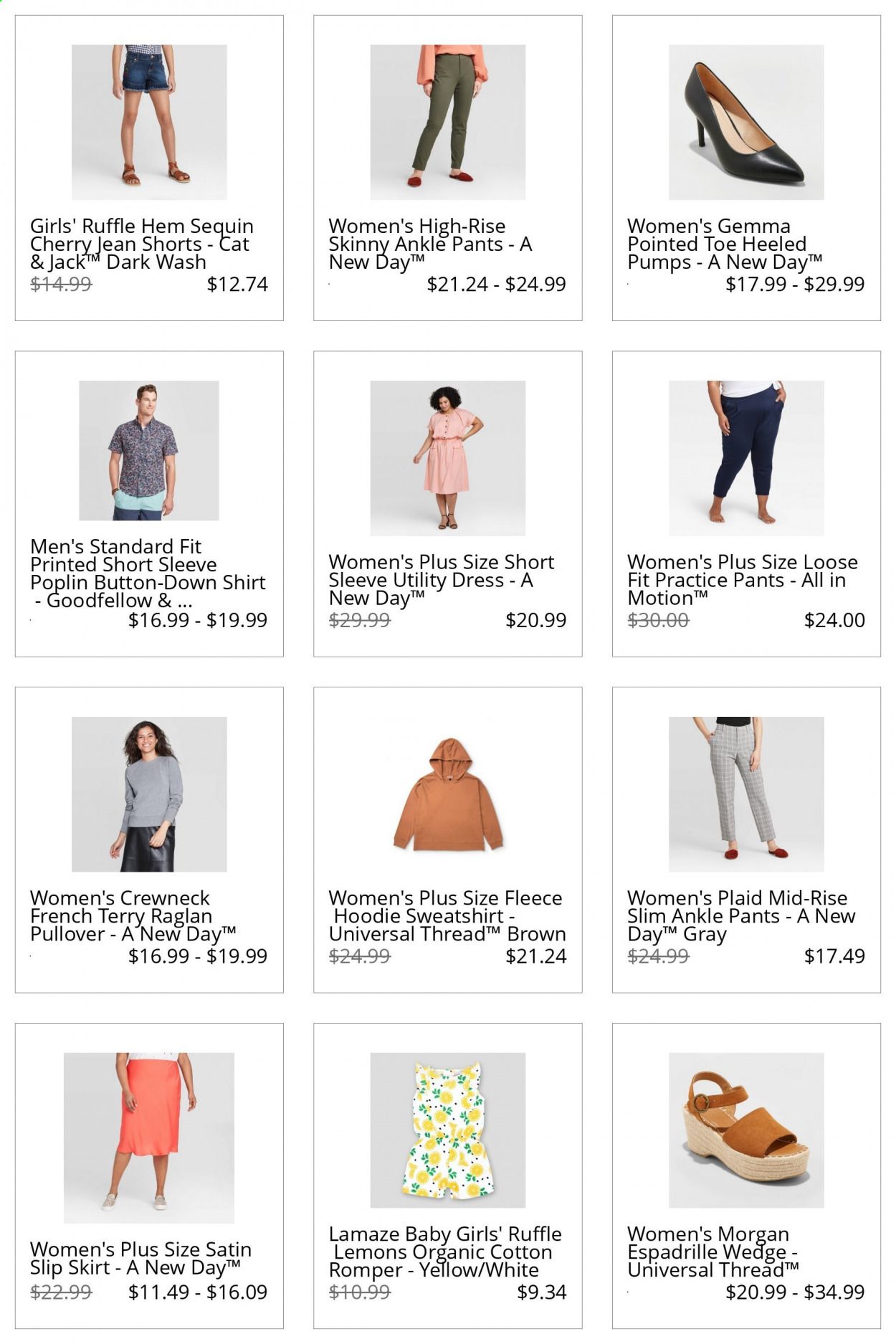The image size is (896, 1344).
Task: Click the $20.99 price for the Utility Dress
Action: pyautogui.click(x=536, y=621)
